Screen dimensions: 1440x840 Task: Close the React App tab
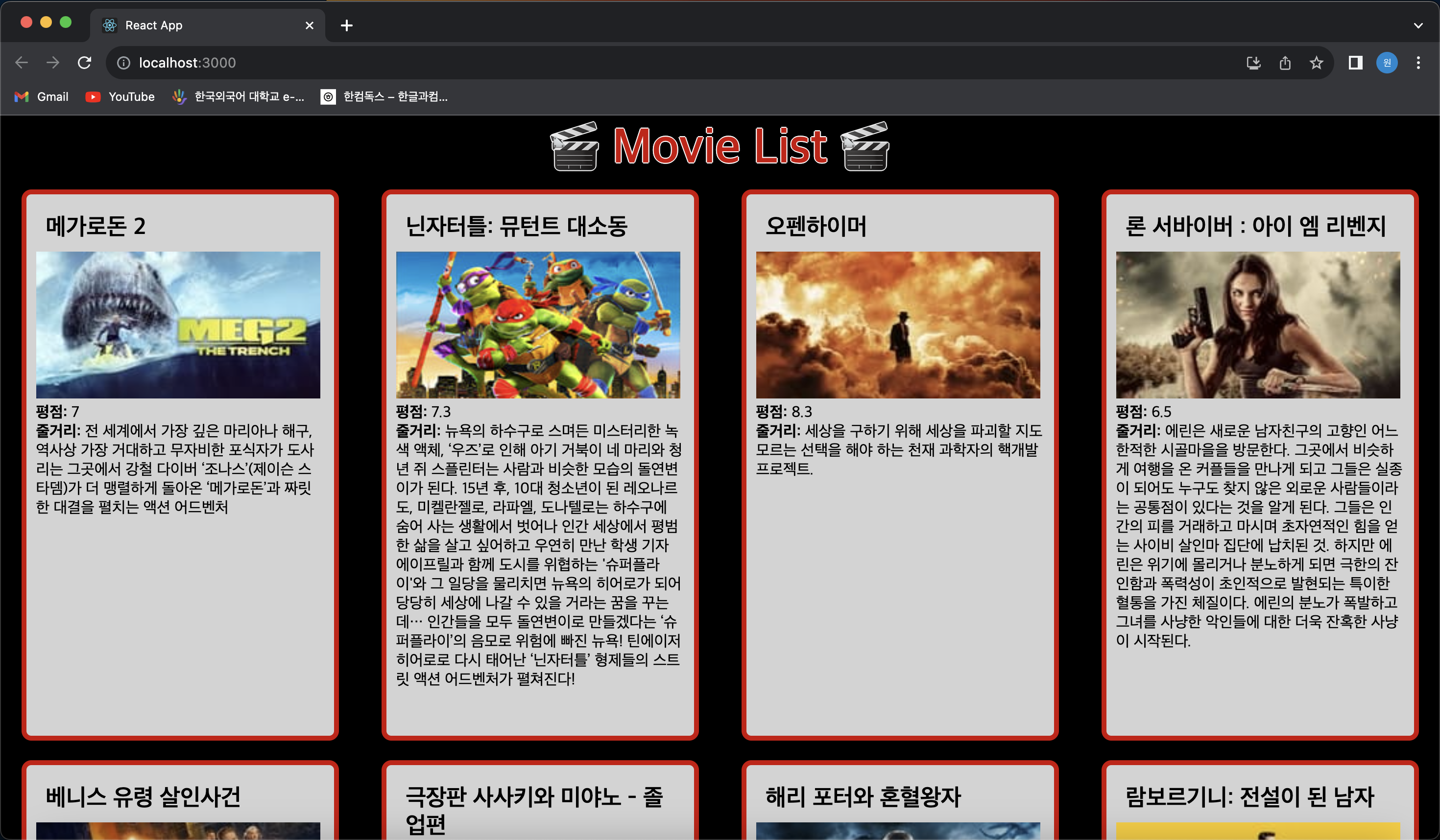309,25
